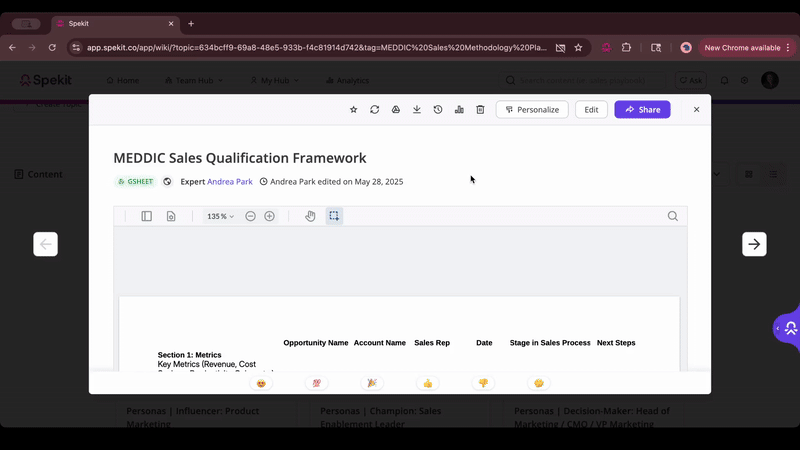Image resolution: width=800 pixels, height=450 pixels.
Task: React with the 100 emoji
Action: coord(317,383)
